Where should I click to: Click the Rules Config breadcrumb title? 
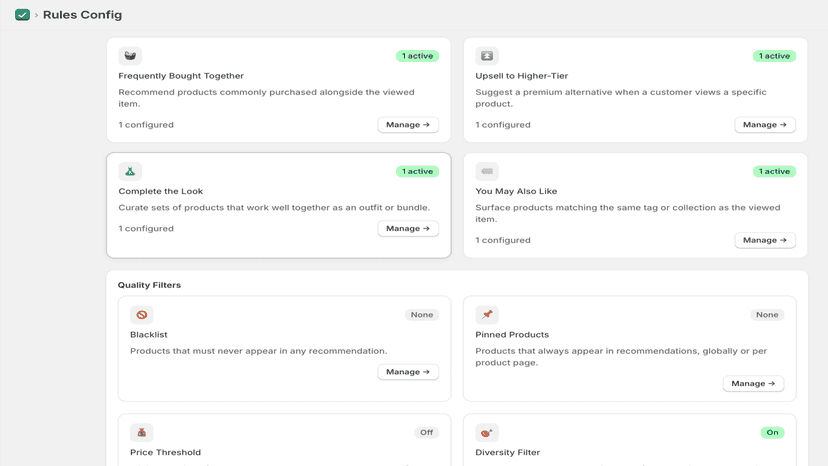(82, 15)
